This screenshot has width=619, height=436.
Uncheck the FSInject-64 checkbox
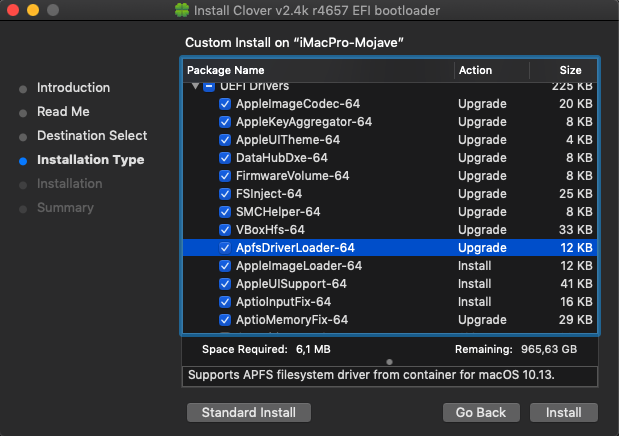pyautogui.click(x=225, y=194)
